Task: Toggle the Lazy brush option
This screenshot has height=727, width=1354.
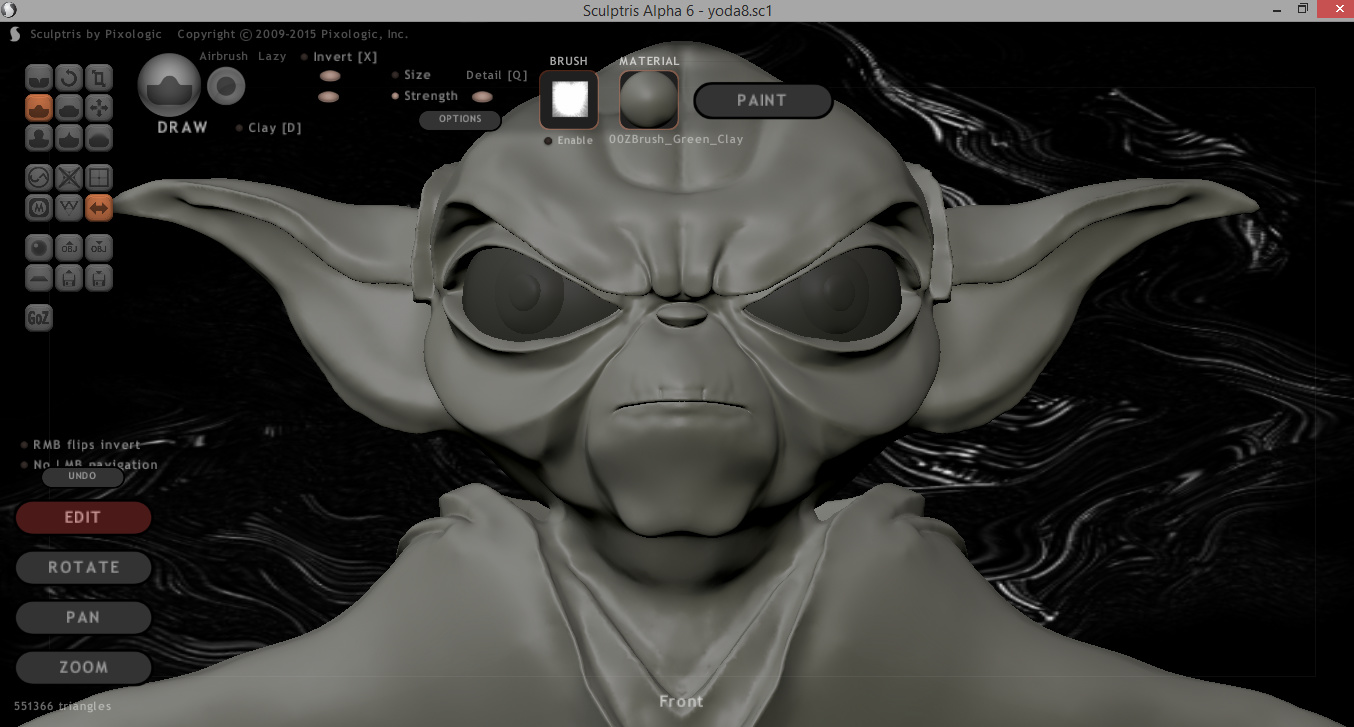Action: click(x=272, y=56)
